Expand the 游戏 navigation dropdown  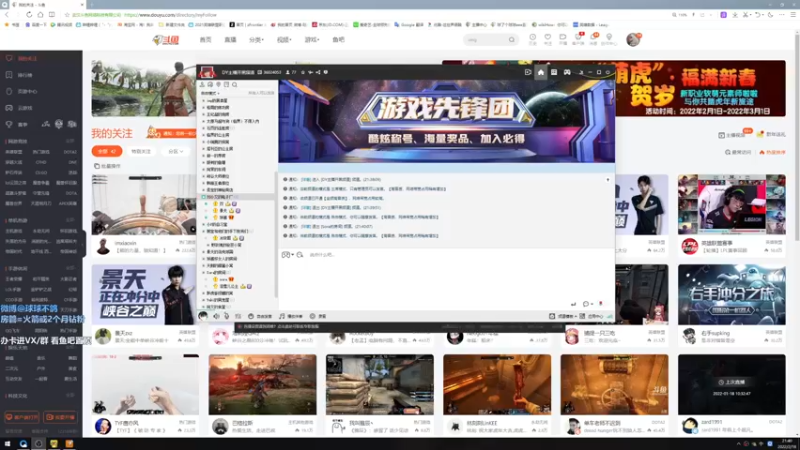click(x=312, y=40)
